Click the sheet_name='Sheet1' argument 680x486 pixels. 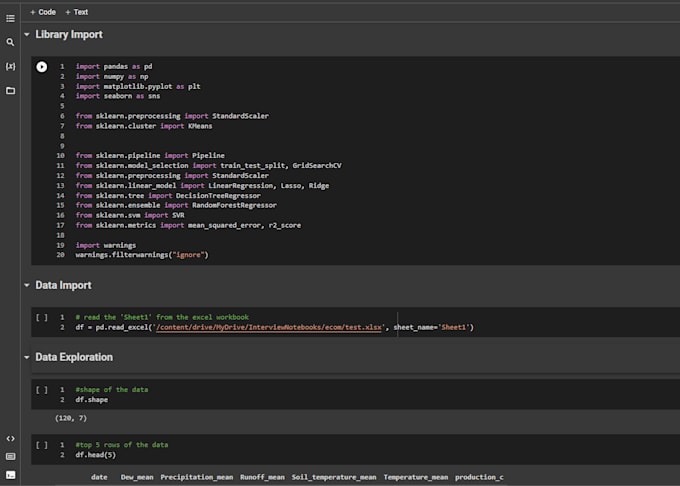(432, 327)
